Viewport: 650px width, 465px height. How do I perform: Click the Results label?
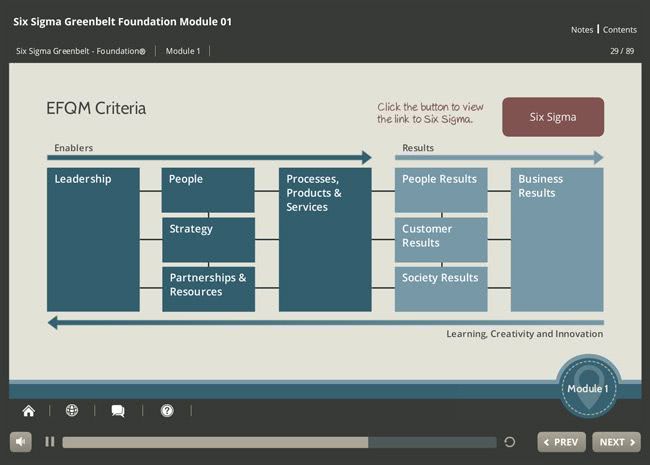(418, 148)
